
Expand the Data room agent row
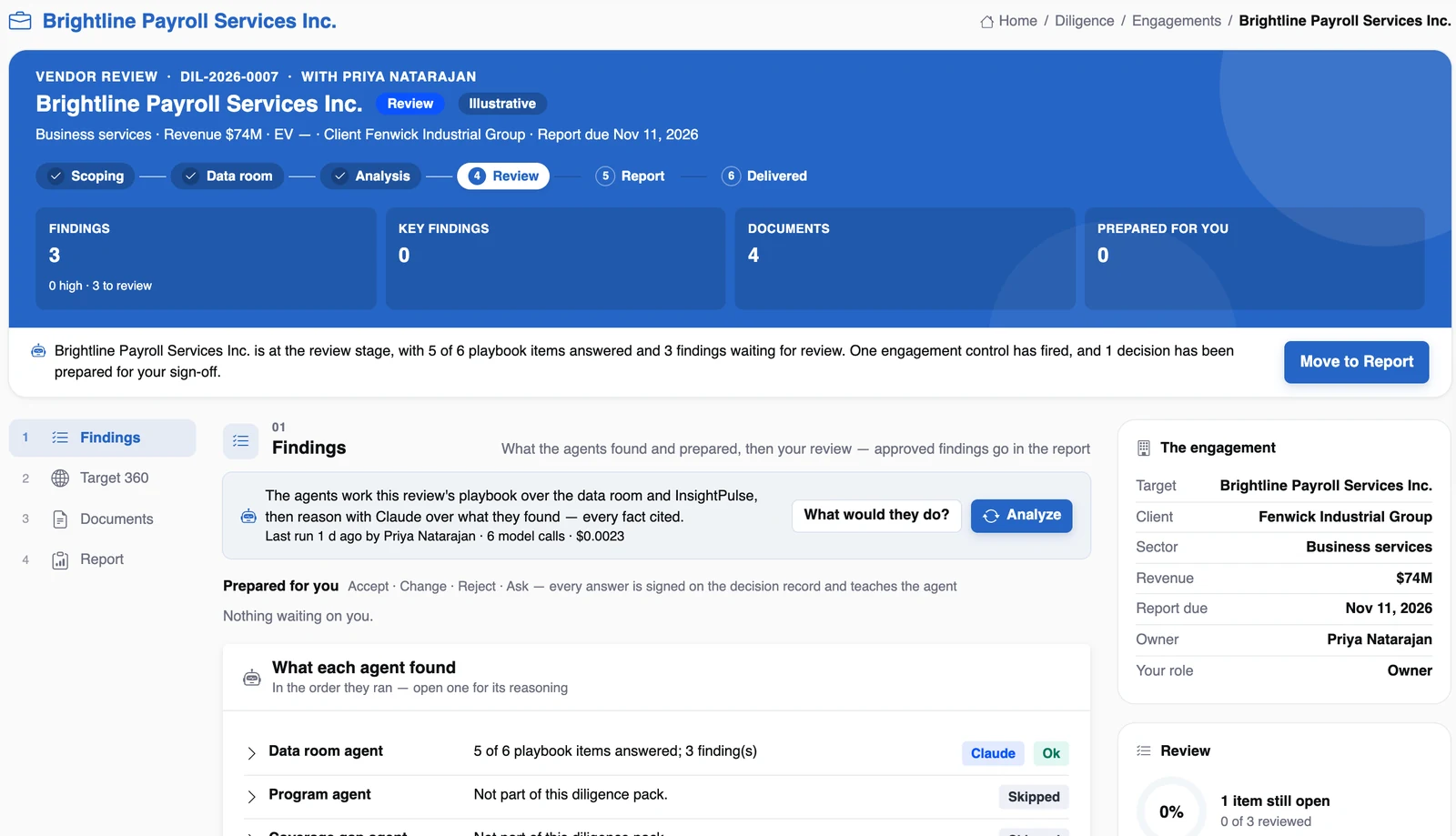coord(252,753)
